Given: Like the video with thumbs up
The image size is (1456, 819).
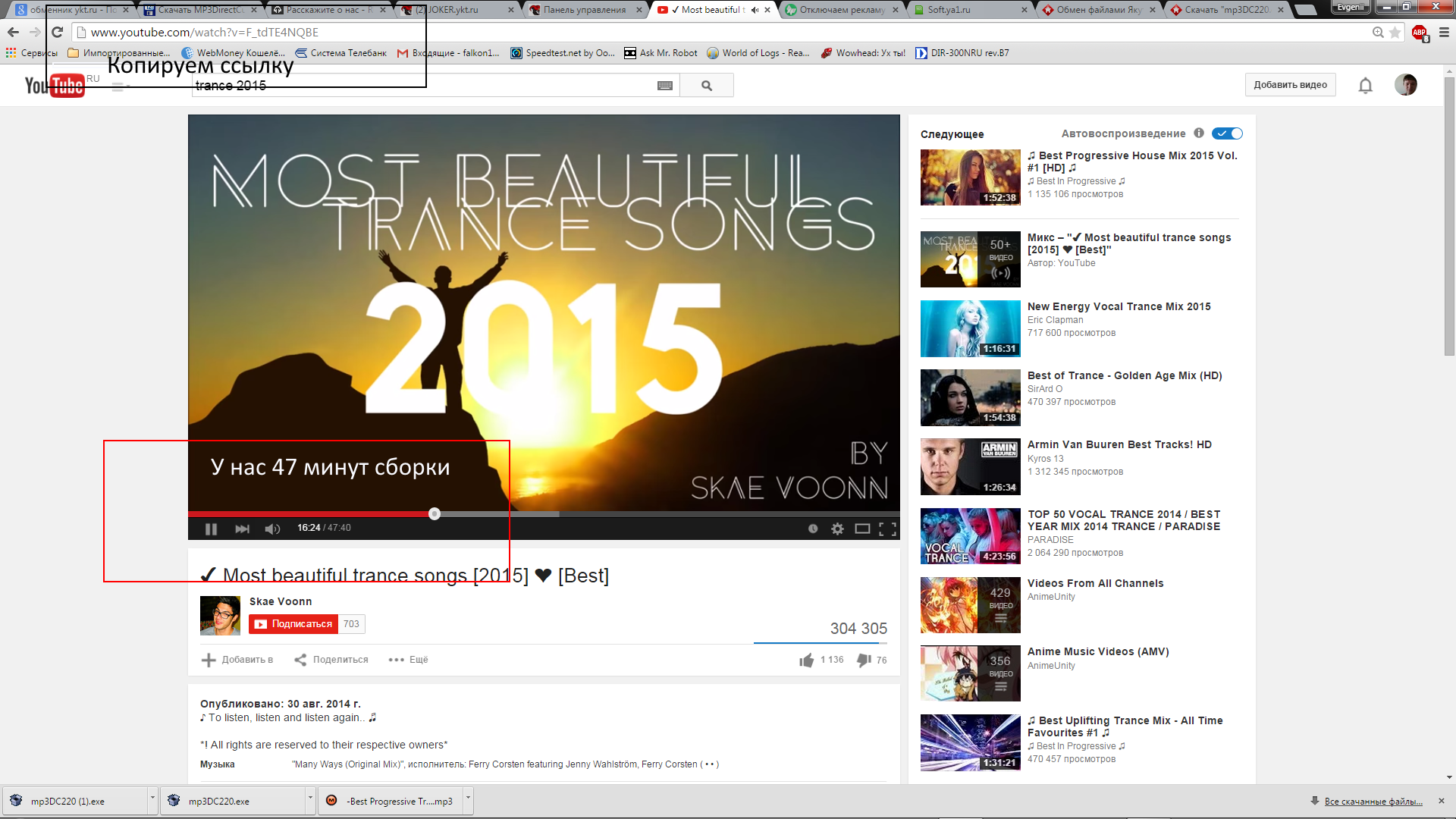Looking at the screenshot, I should tap(806, 661).
